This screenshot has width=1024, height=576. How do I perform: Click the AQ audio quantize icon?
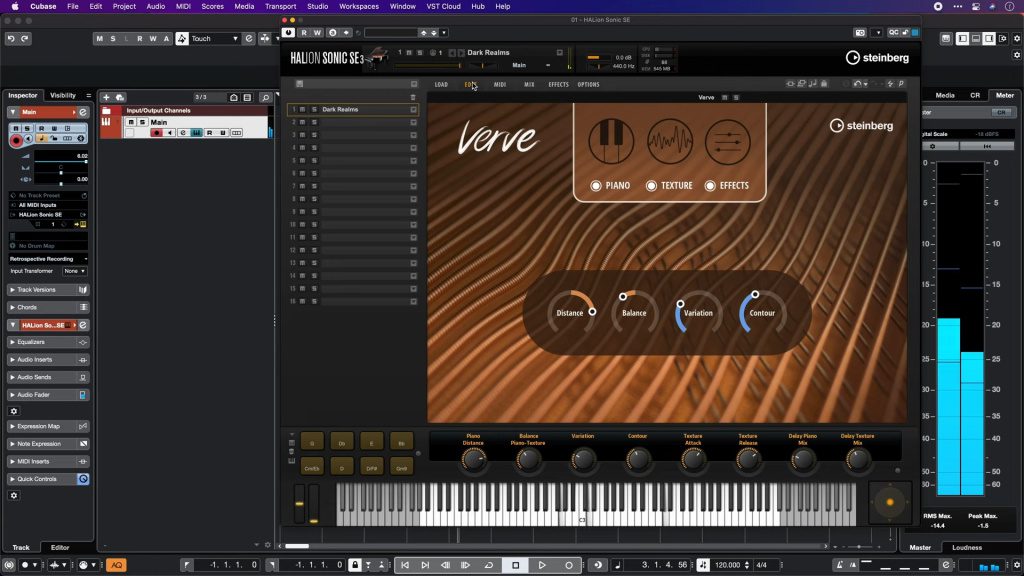pyautogui.click(x=117, y=565)
